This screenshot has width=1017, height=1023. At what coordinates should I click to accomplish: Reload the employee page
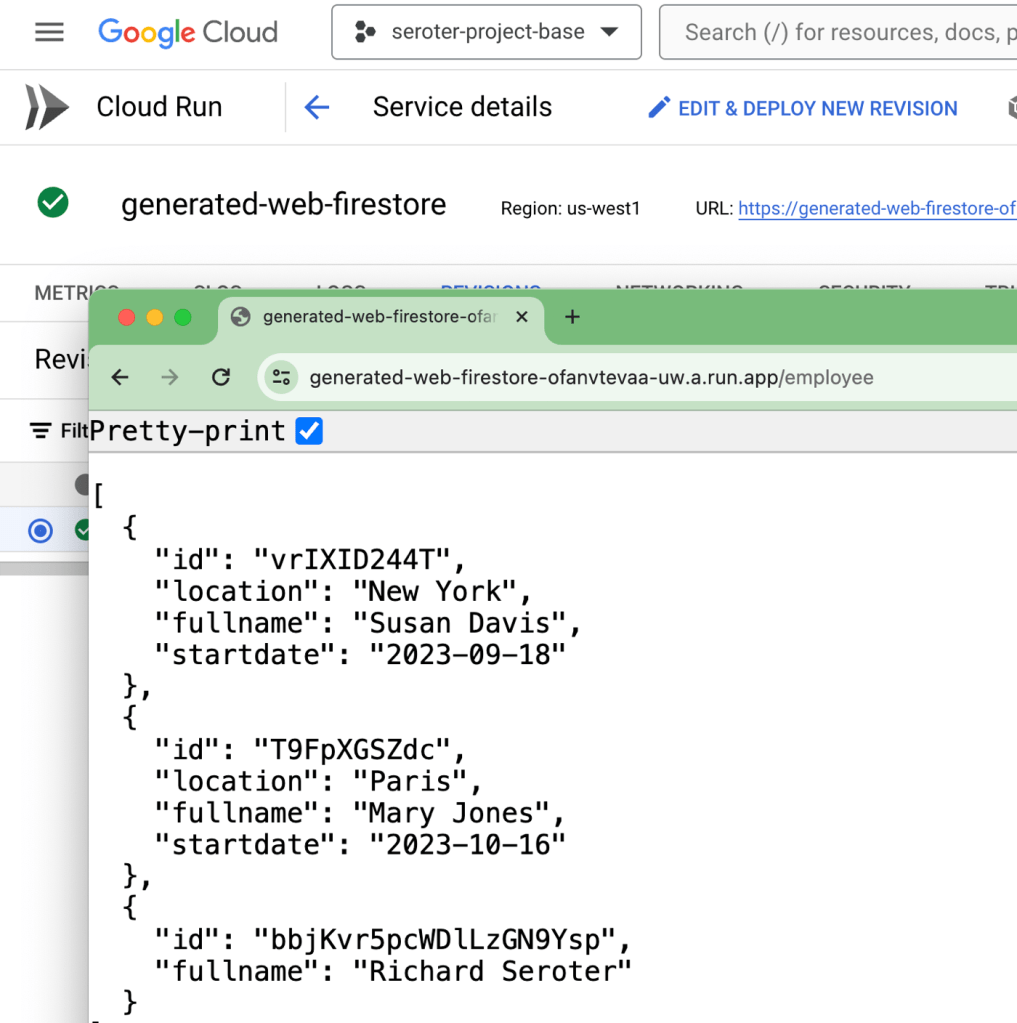(x=221, y=377)
